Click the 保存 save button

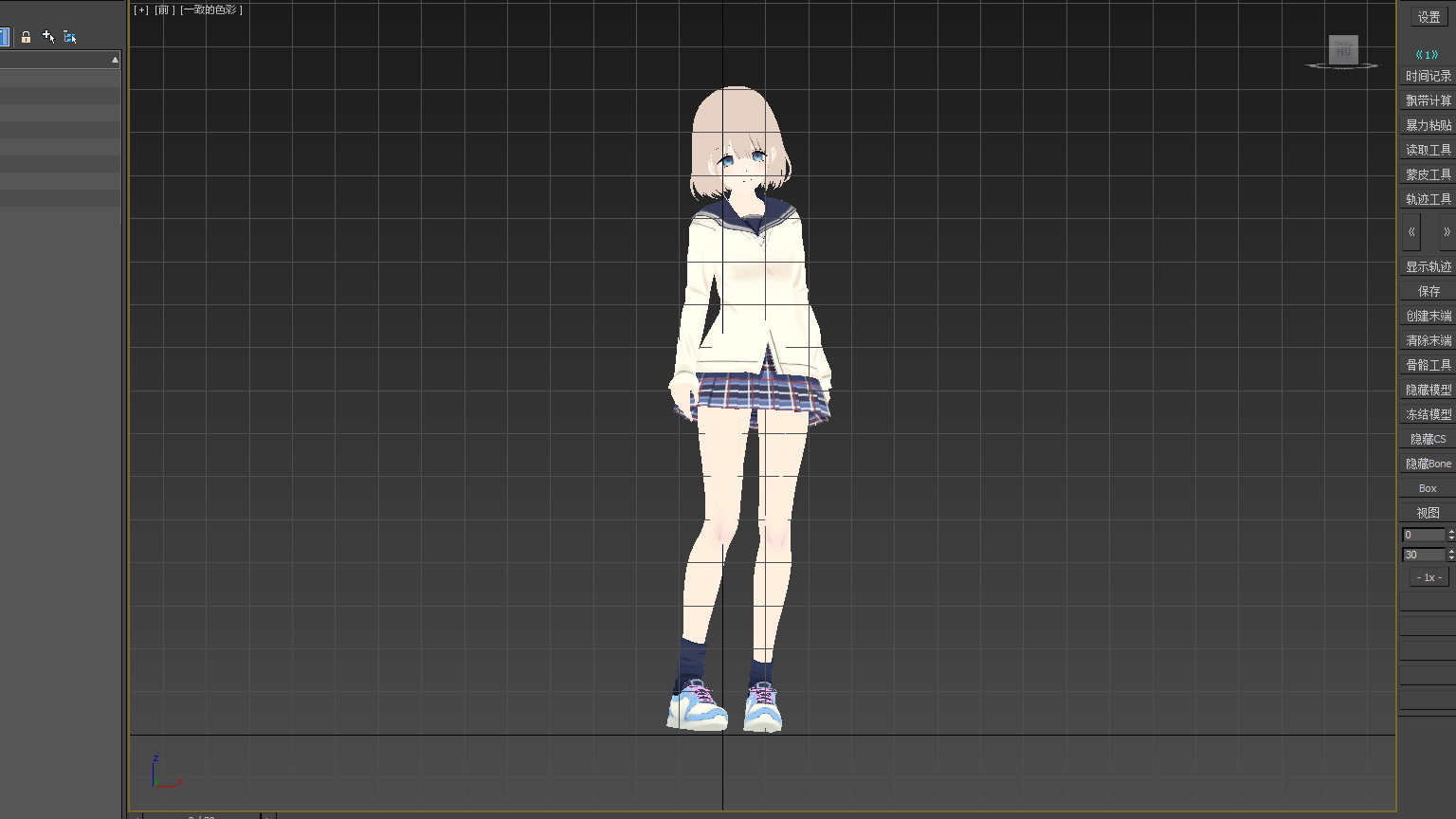click(x=1428, y=291)
